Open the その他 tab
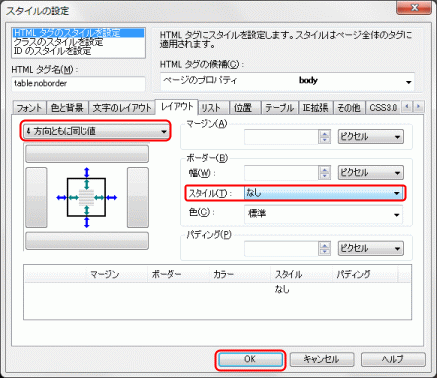The height and width of the screenshot is (378, 437). click(349, 108)
